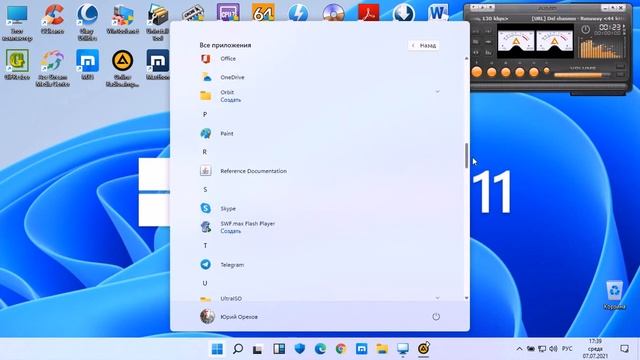Open Windows Security shield on taskbar
The image size is (640, 360).
point(300,349)
